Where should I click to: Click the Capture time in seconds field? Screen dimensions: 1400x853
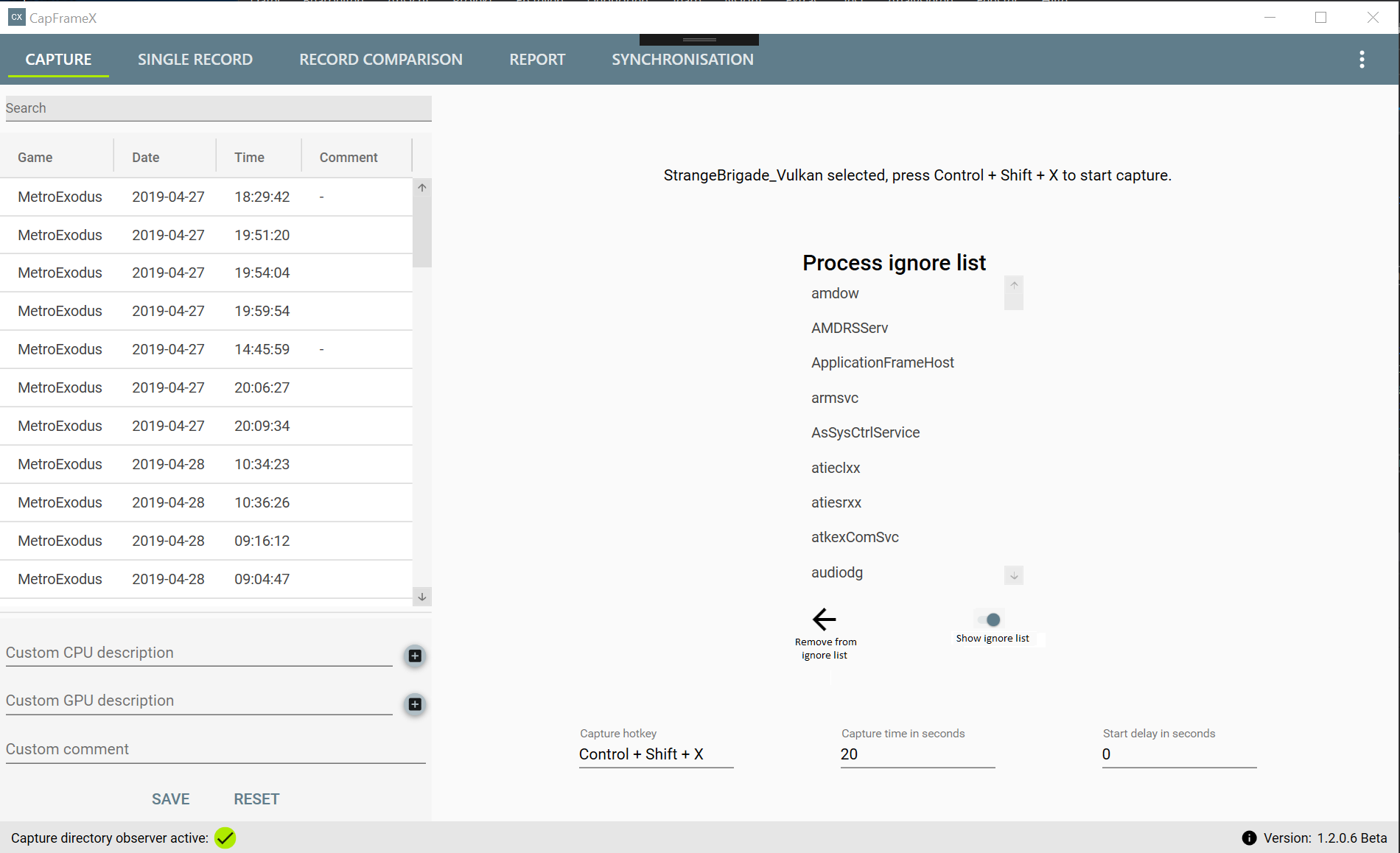point(917,754)
